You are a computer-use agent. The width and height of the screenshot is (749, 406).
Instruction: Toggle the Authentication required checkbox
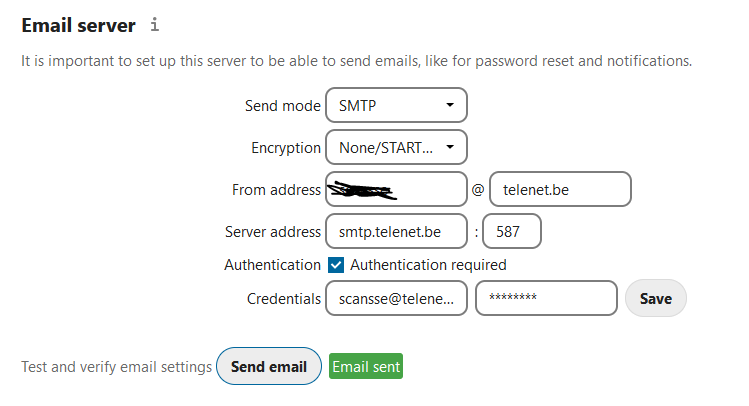tap(337, 265)
